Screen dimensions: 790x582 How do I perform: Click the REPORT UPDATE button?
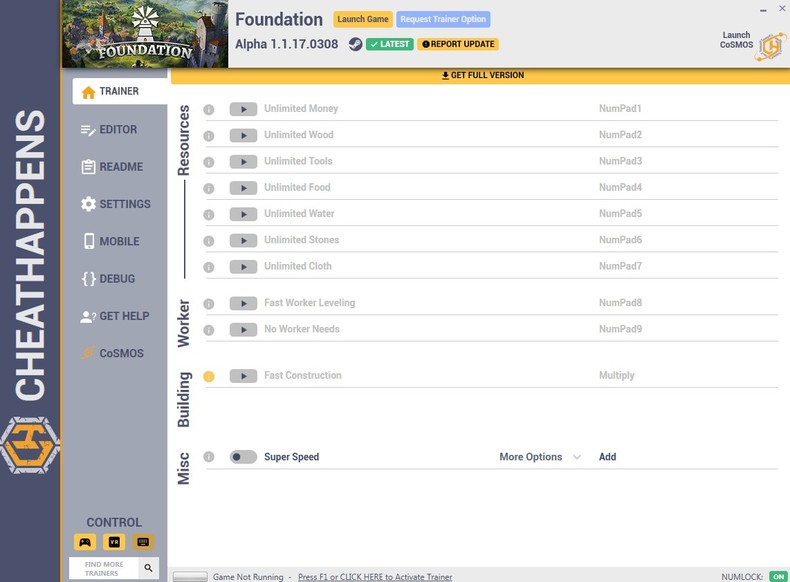click(457, 44)
